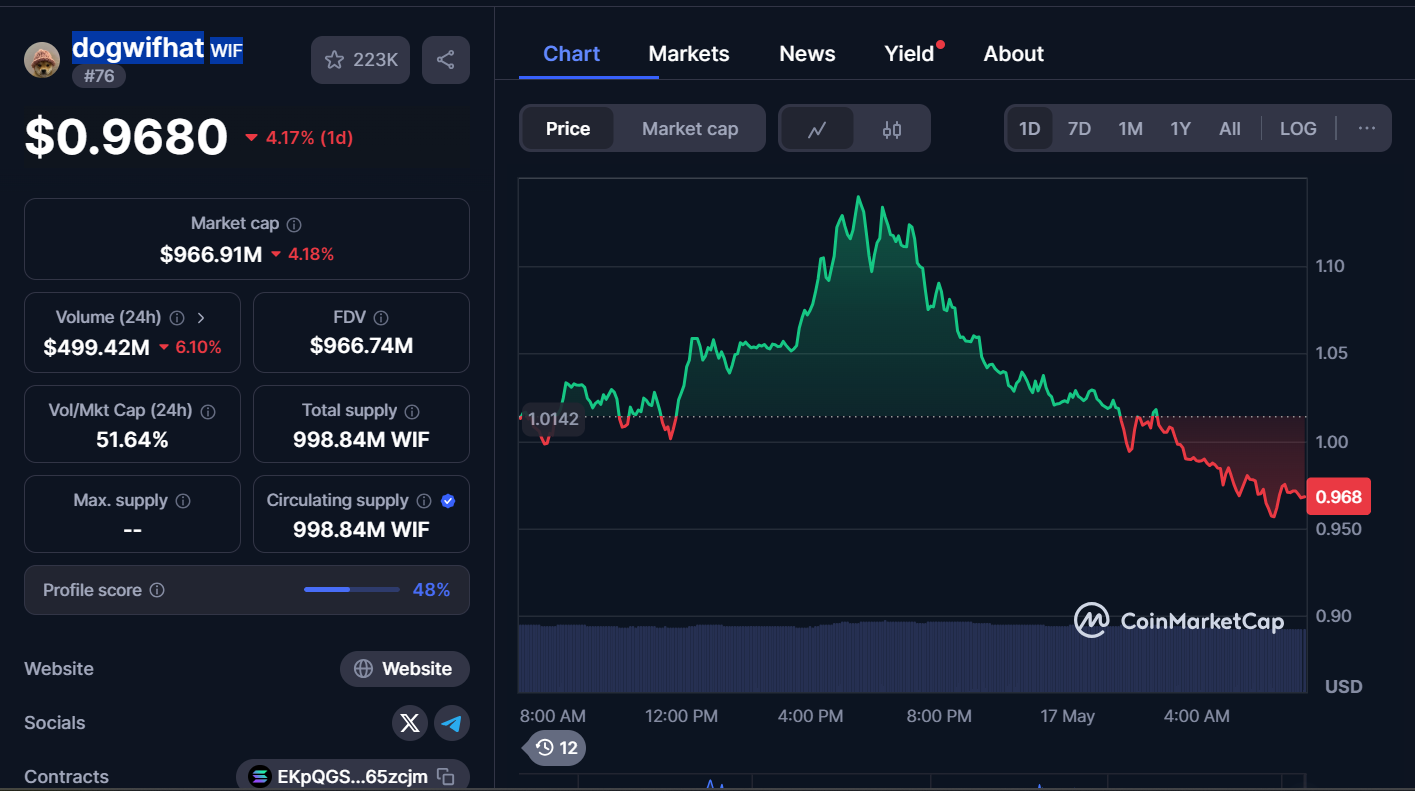The image size is (1415, 791).
Task: Click the FDV info icon
Action: 381,318
